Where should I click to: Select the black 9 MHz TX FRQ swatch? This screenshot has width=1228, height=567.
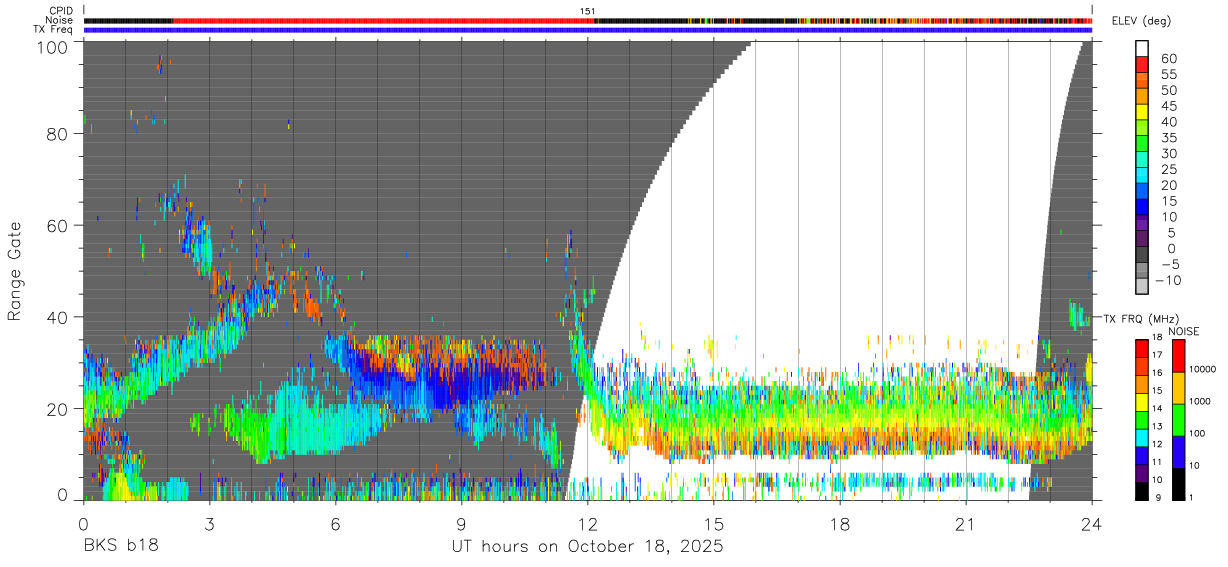1142,491
